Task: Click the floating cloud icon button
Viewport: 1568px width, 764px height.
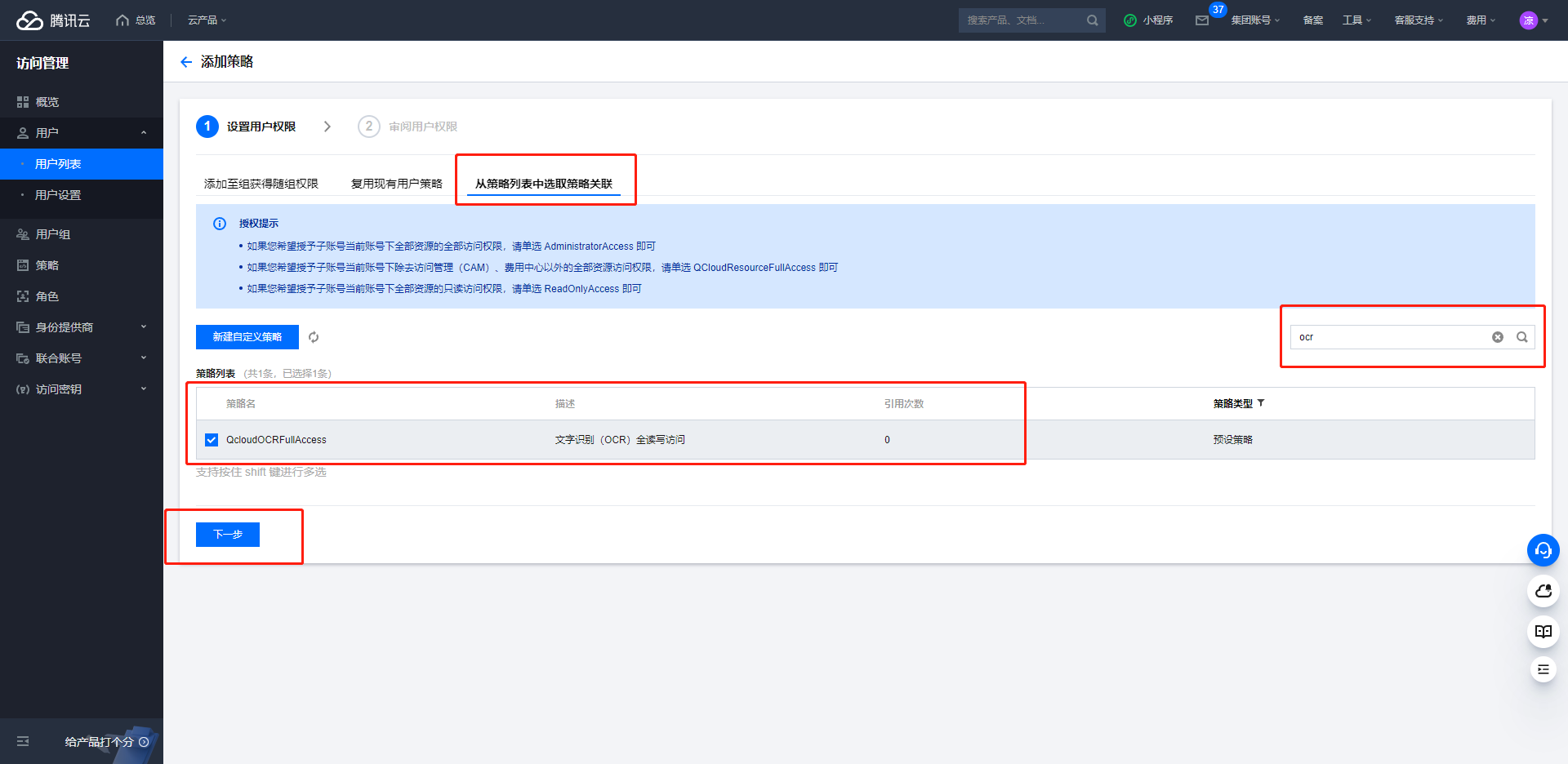Action: (x=1543, y=591)
